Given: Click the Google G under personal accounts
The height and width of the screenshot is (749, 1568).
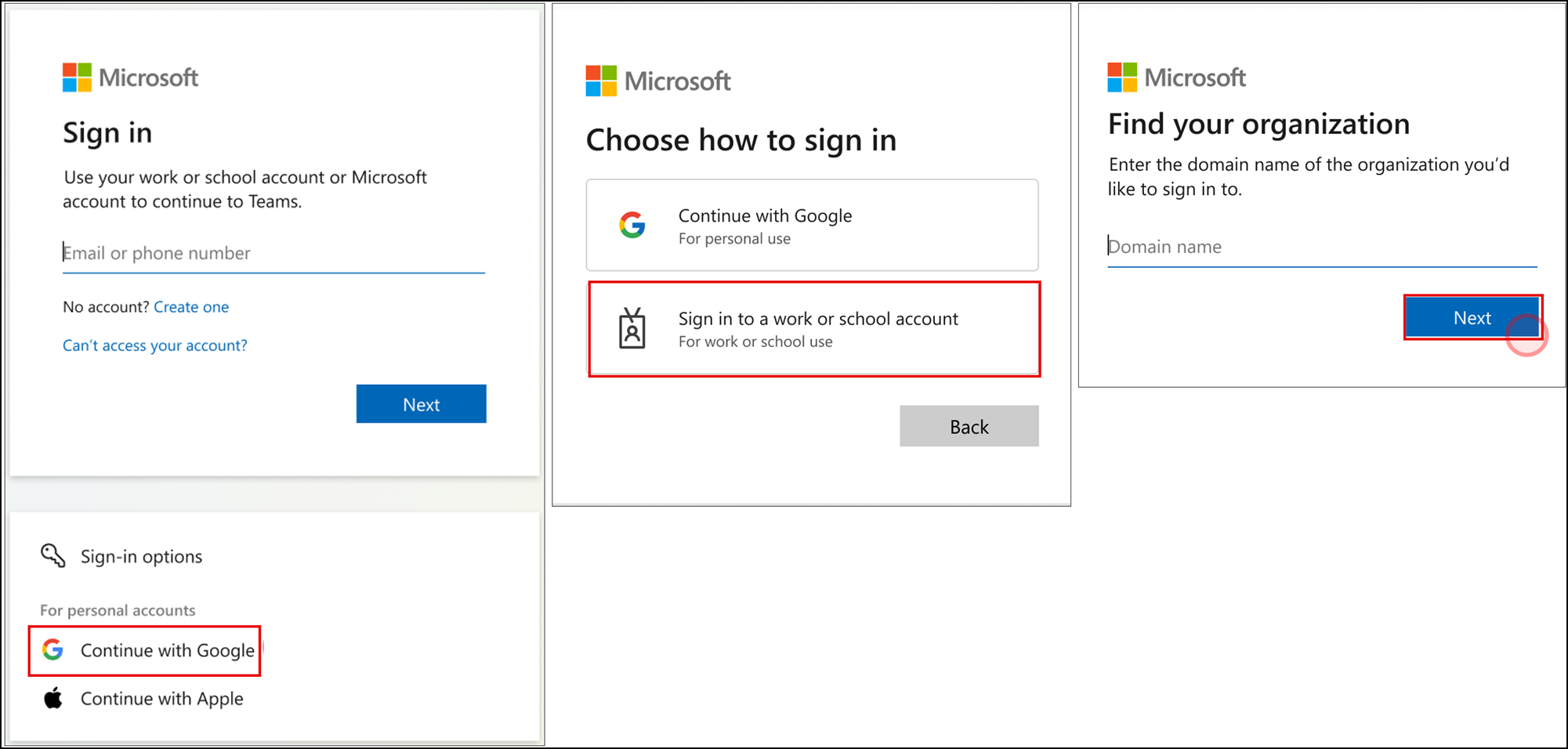Looking at the screenshot, I should [x=52, y=649].
